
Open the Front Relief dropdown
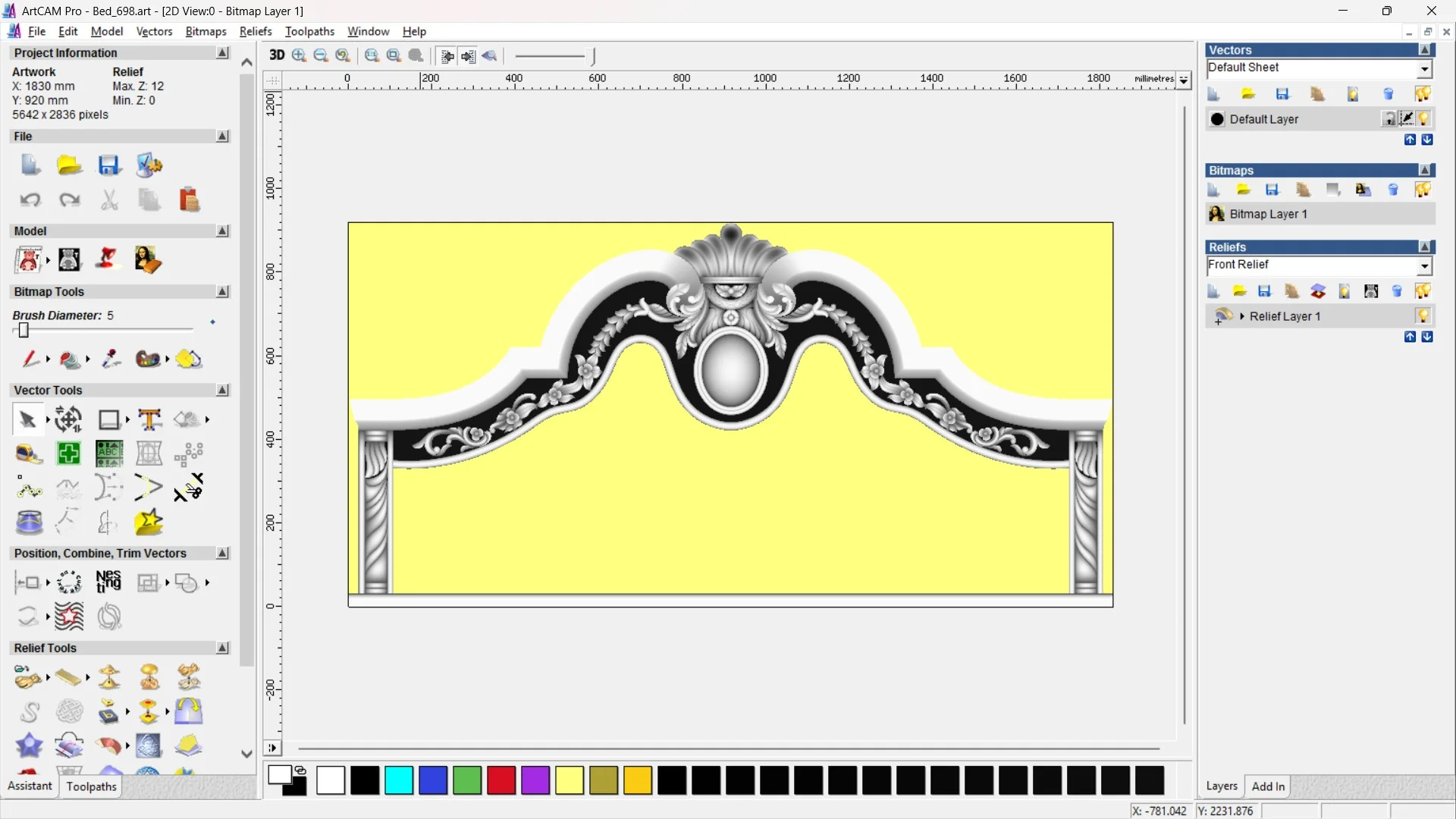coord(1424,266)
